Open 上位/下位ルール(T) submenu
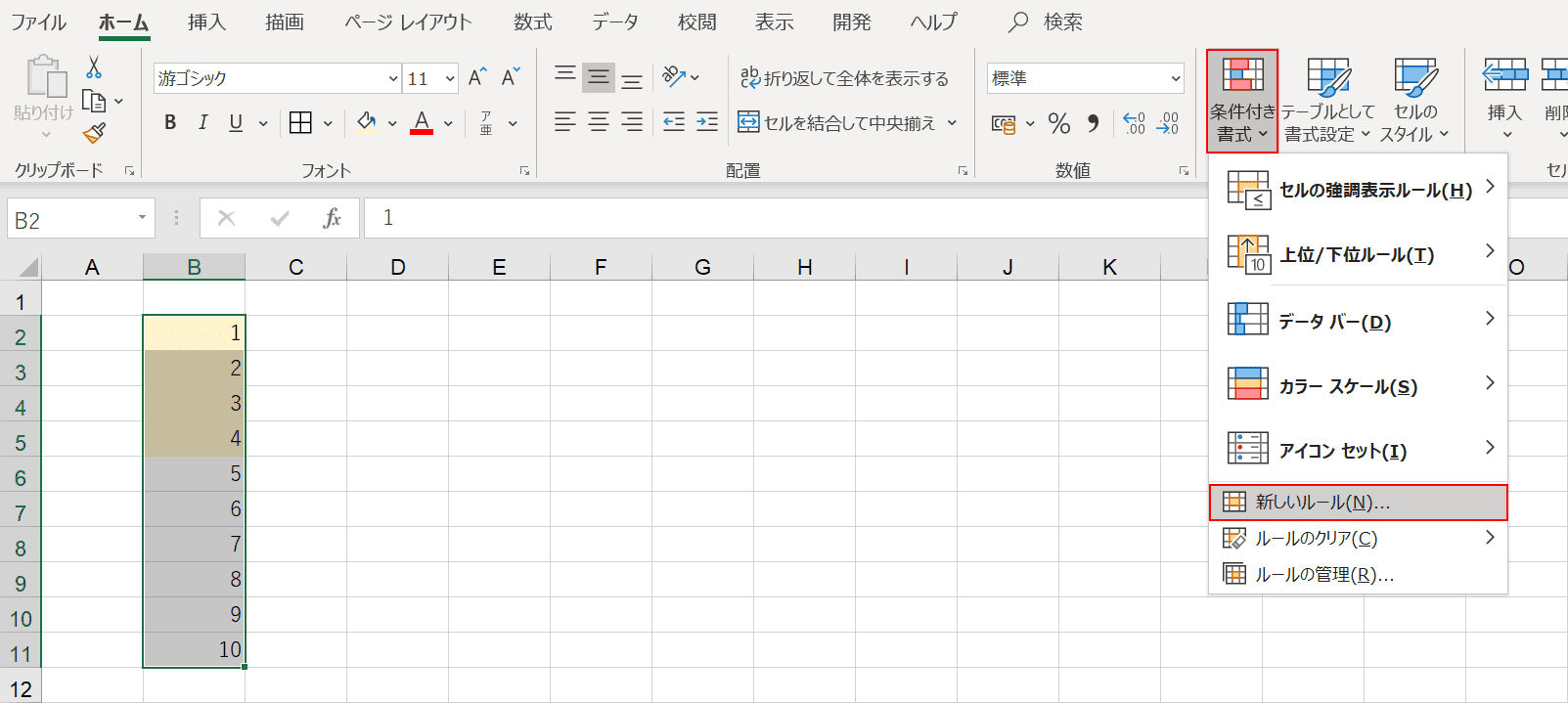This screenshot has height=703, width=1568. tap(1359, 254)
